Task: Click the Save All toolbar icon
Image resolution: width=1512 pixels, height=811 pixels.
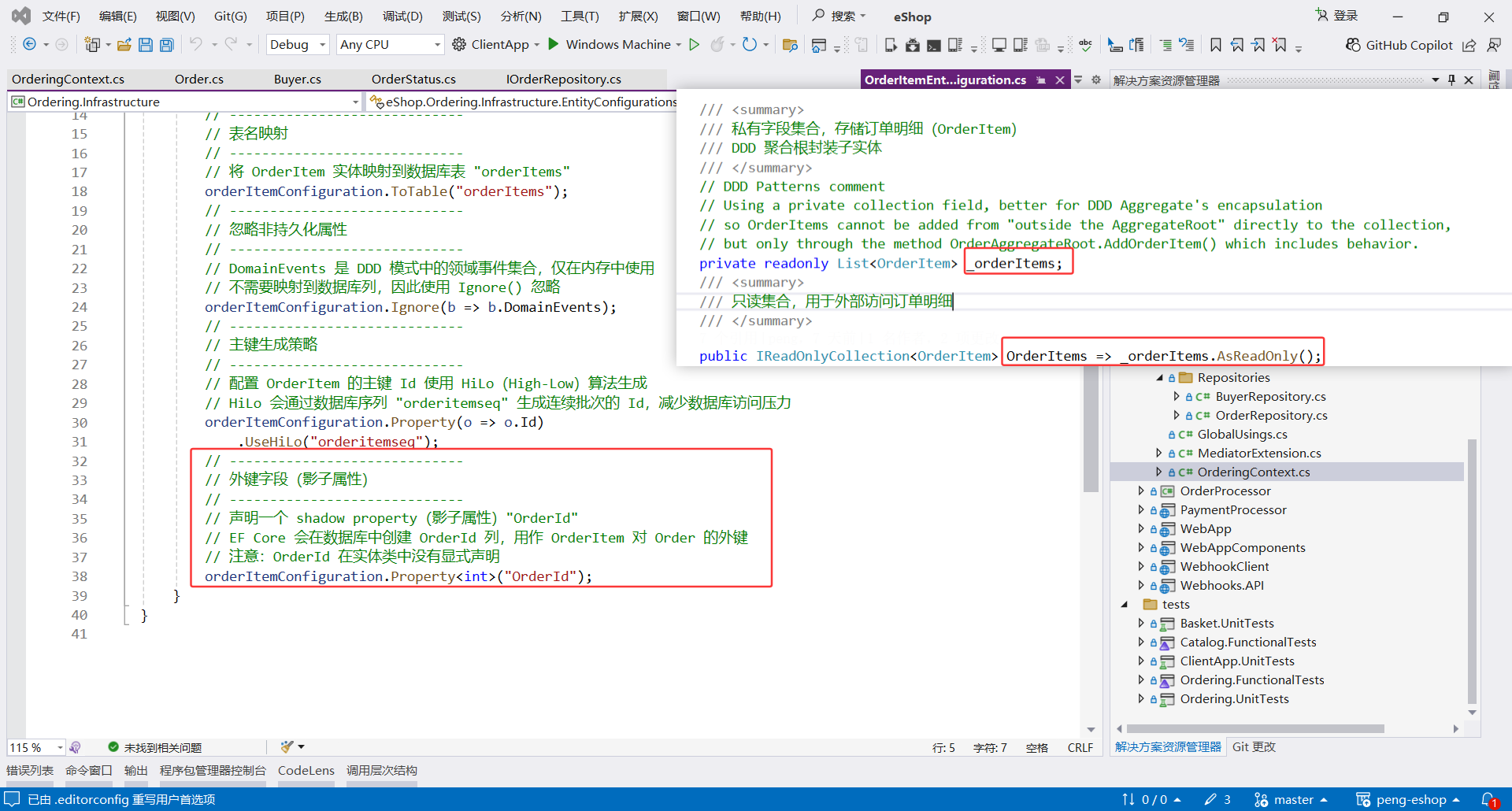Action: pos(167,44)
